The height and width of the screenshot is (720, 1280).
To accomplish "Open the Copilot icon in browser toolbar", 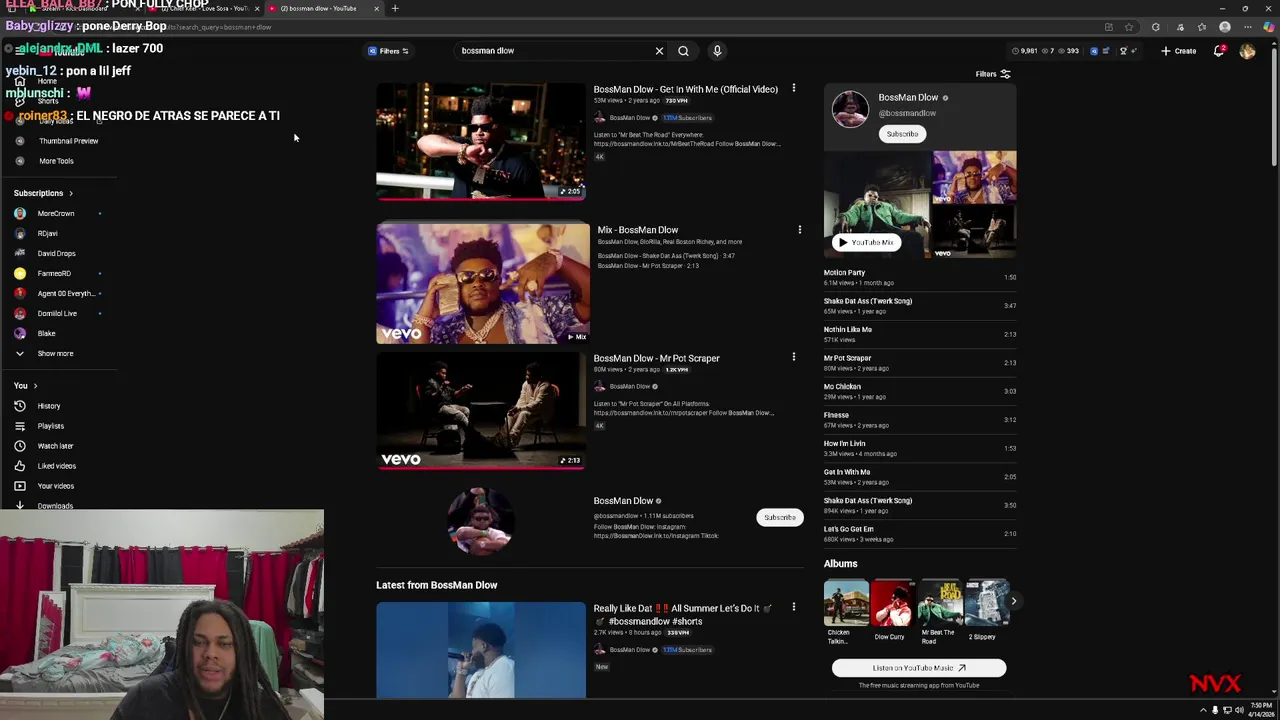I will [x=1269, y=27].
